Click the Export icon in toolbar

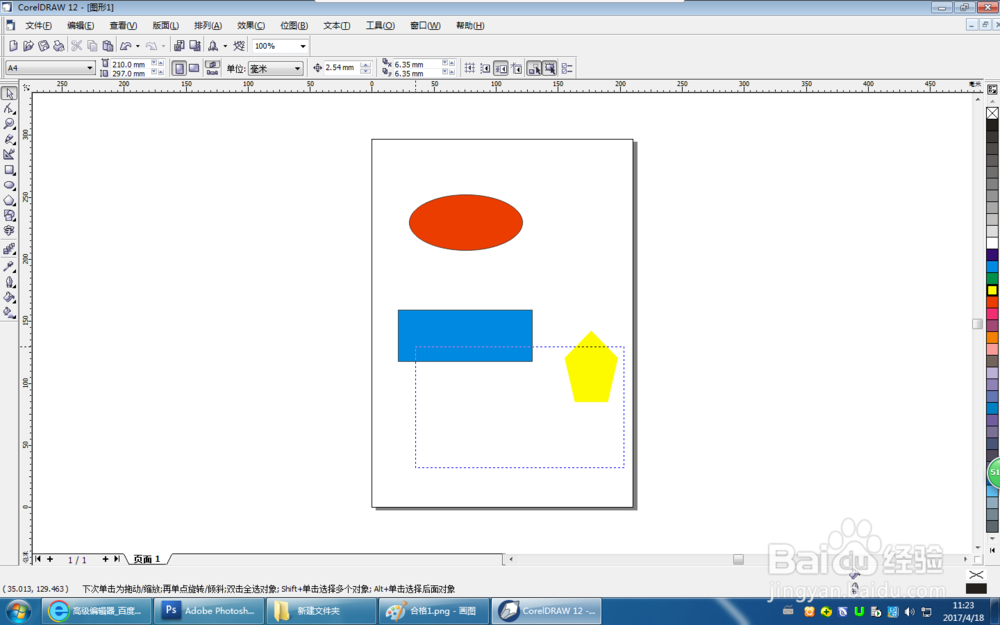[195, 46]
